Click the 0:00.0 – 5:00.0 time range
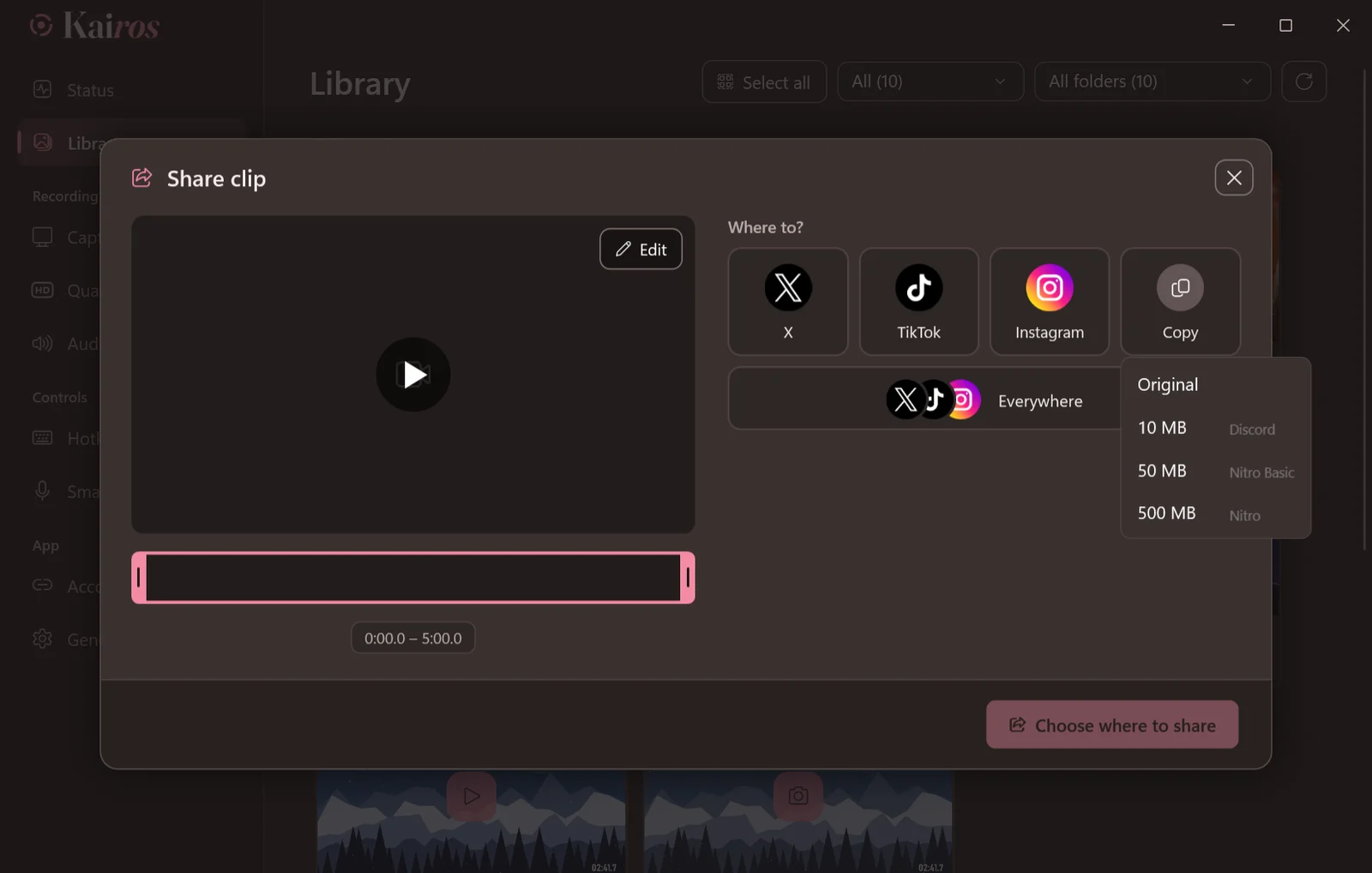The width and height of the screenshot is (1372, 873). point(413,638)
